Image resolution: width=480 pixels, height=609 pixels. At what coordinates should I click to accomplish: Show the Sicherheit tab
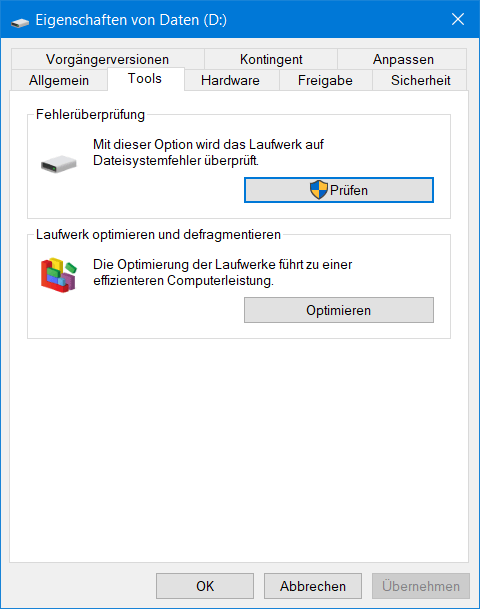421,80
